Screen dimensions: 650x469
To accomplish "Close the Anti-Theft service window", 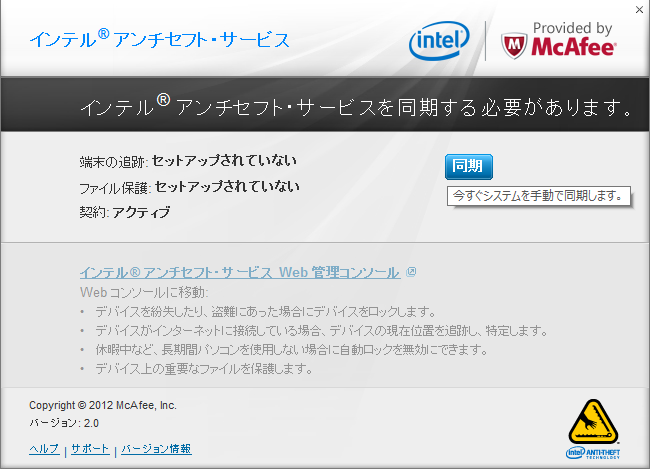I will [x=640, y=10].
